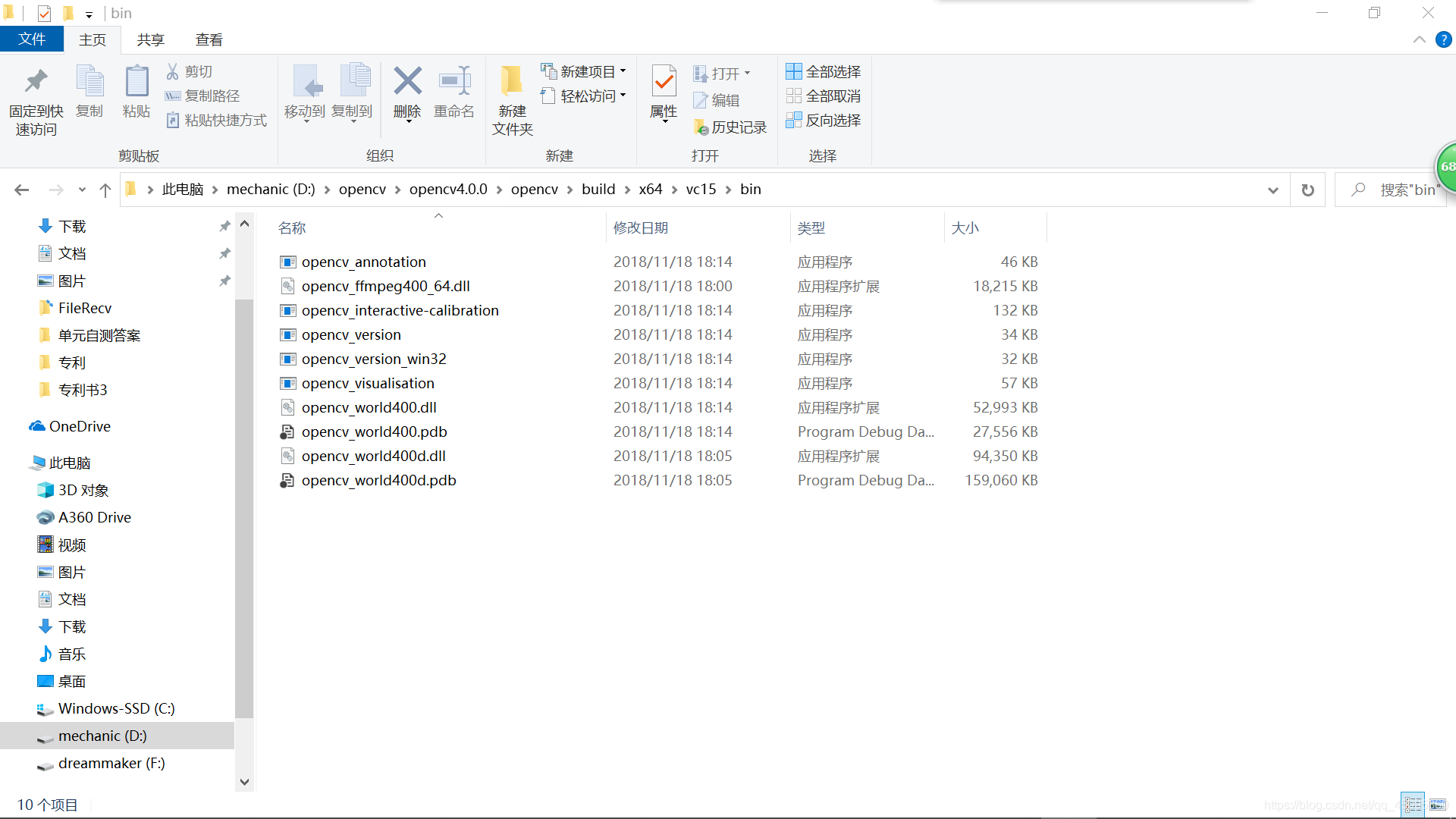1456x819 pixels.
Task: Switch to the View (查看) tab
Action: 209,39
